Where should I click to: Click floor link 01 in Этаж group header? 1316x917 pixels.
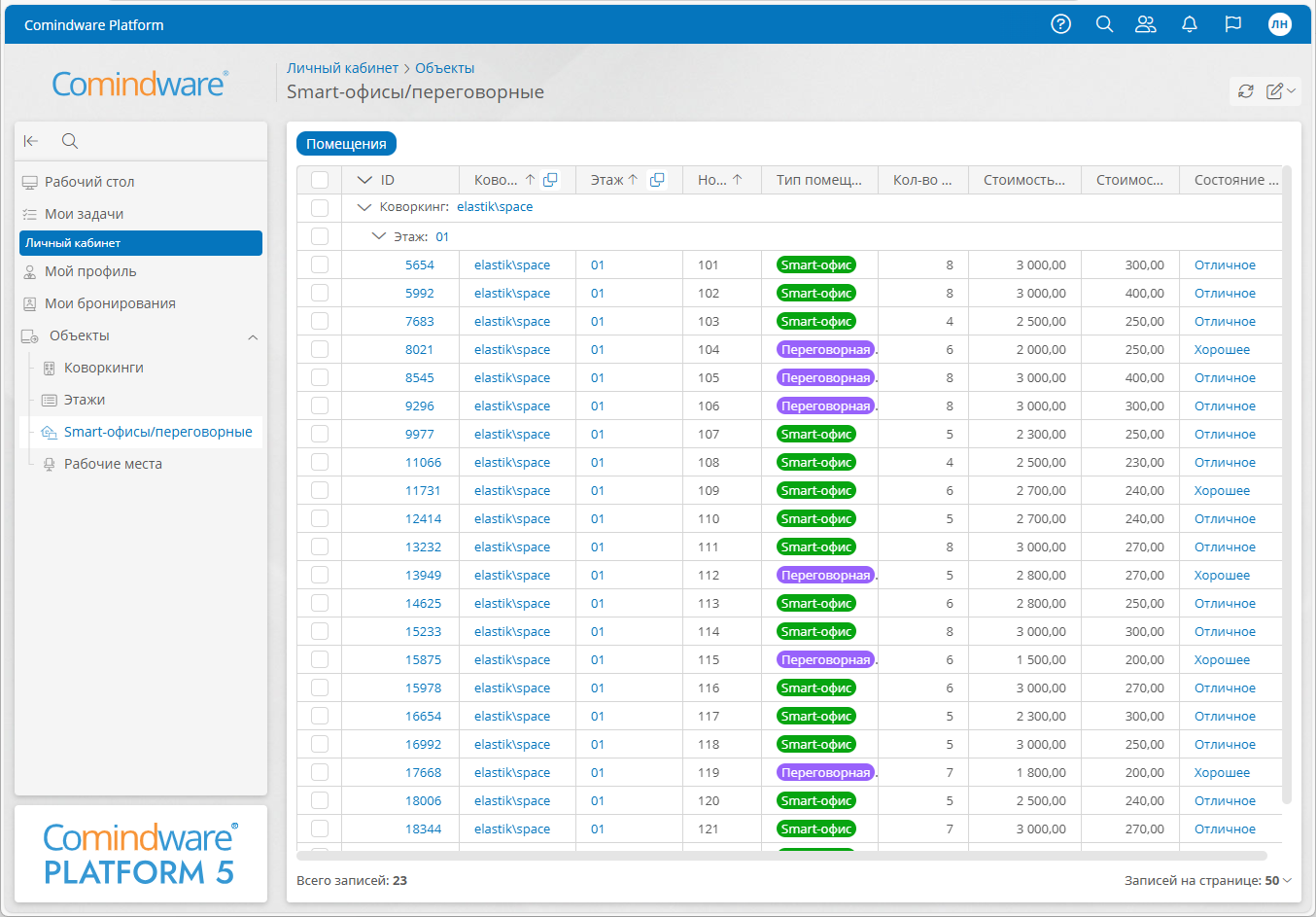click(x=442, y=236)
